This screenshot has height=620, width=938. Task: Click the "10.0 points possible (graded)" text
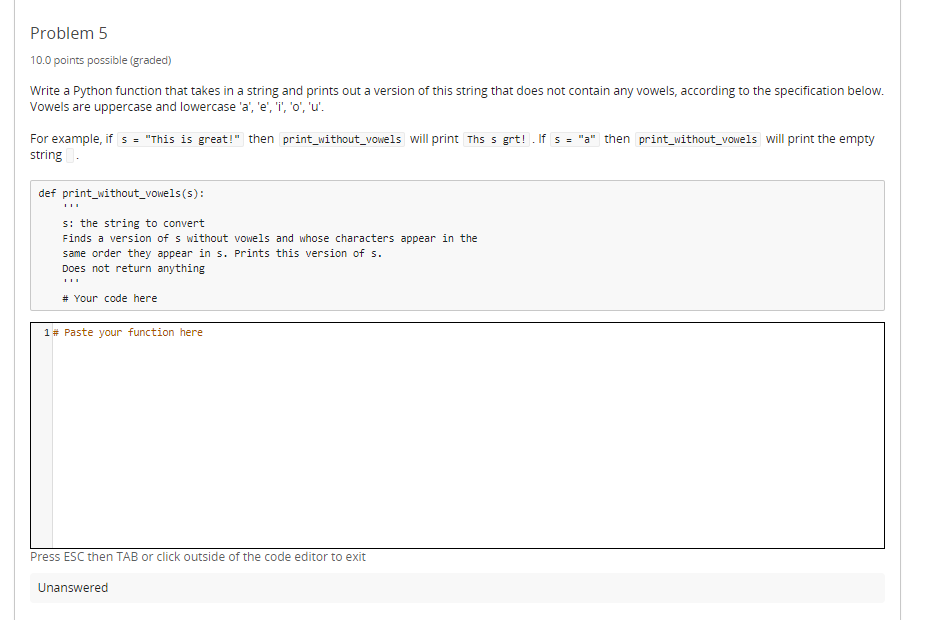pyautogui.click(x=101, y=60)
